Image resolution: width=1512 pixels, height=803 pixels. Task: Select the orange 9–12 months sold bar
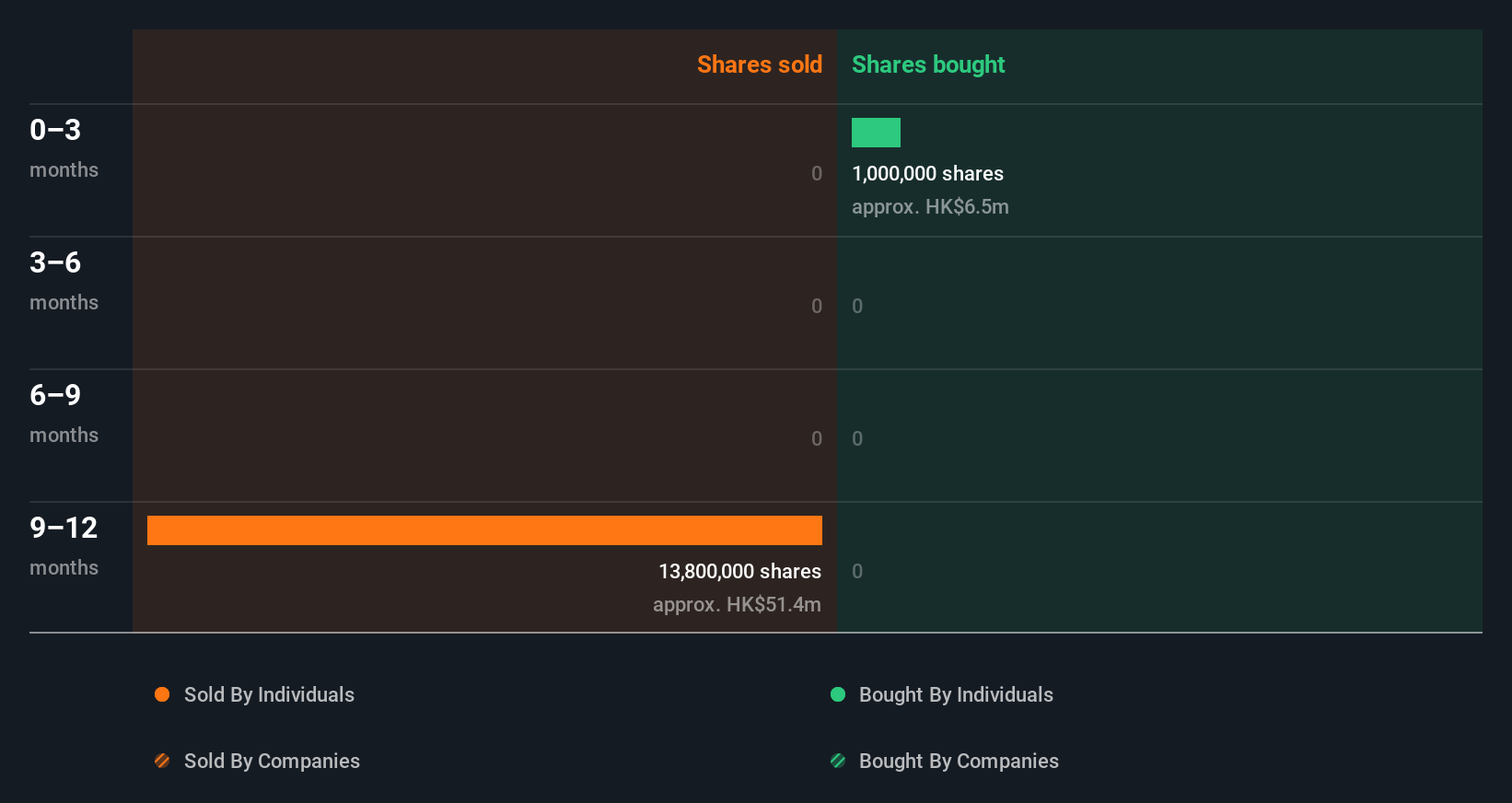click(484, 530)
